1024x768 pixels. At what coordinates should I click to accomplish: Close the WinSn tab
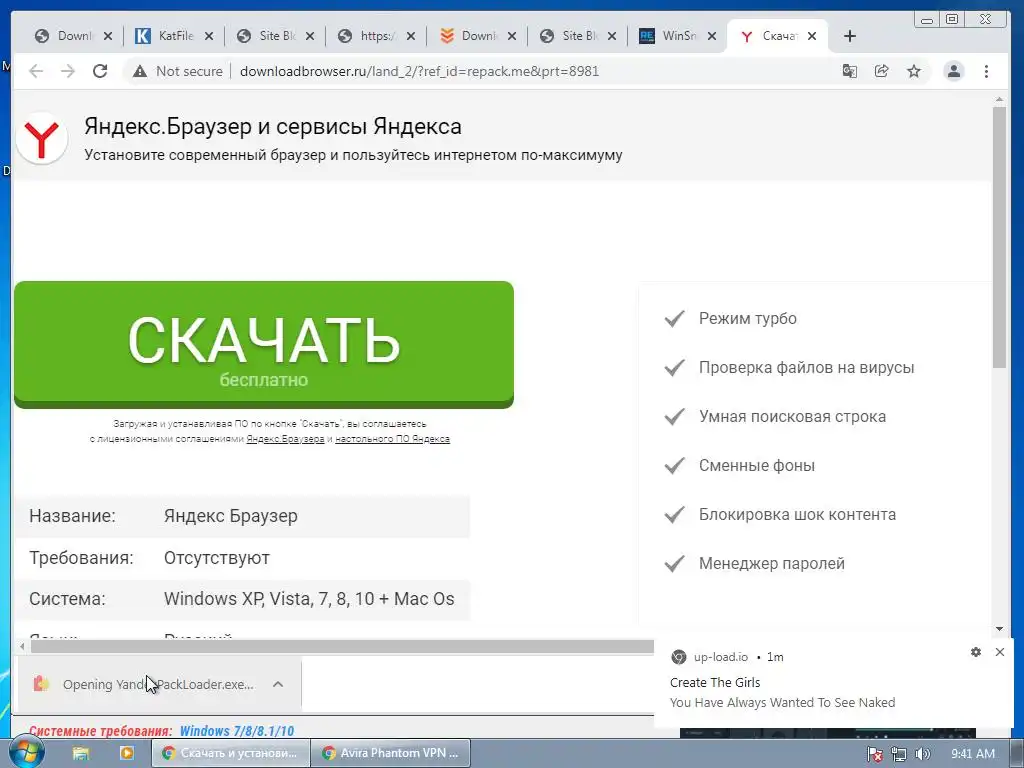[712, 36]
